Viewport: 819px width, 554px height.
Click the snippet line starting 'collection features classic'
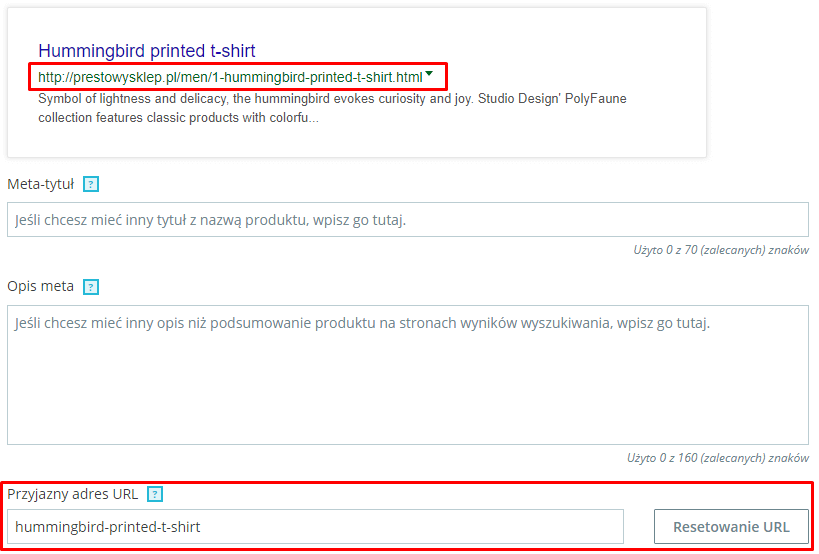pyautogui.click(x=178, y=117)
